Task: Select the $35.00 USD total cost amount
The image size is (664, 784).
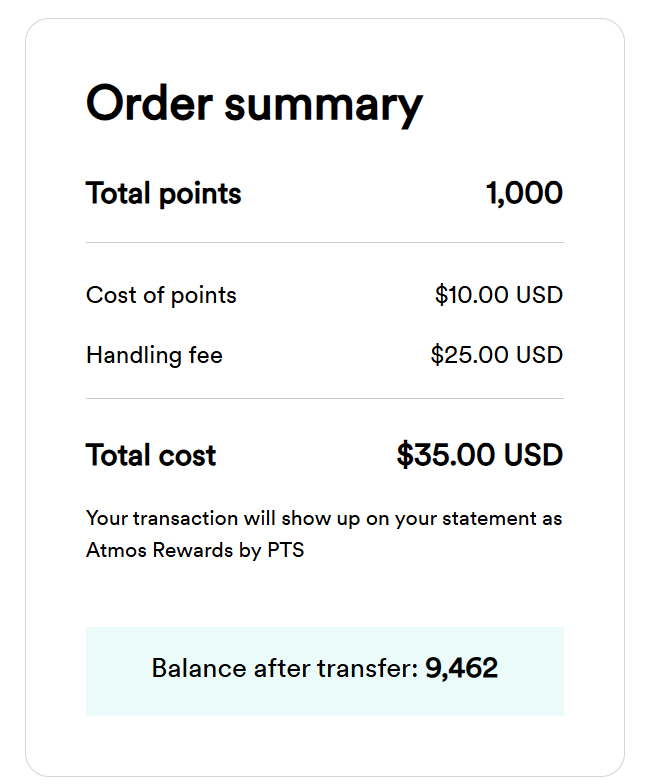Action: tap(479, 456)
